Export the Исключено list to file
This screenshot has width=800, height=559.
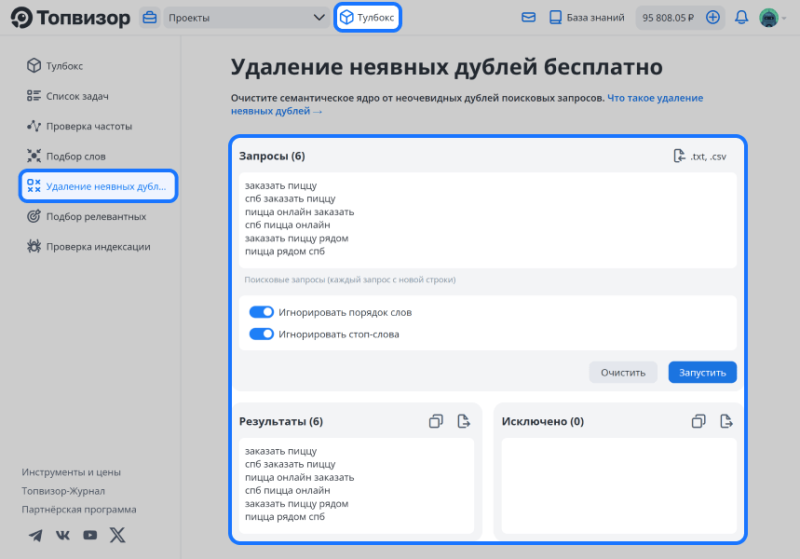tap(726, 421)
